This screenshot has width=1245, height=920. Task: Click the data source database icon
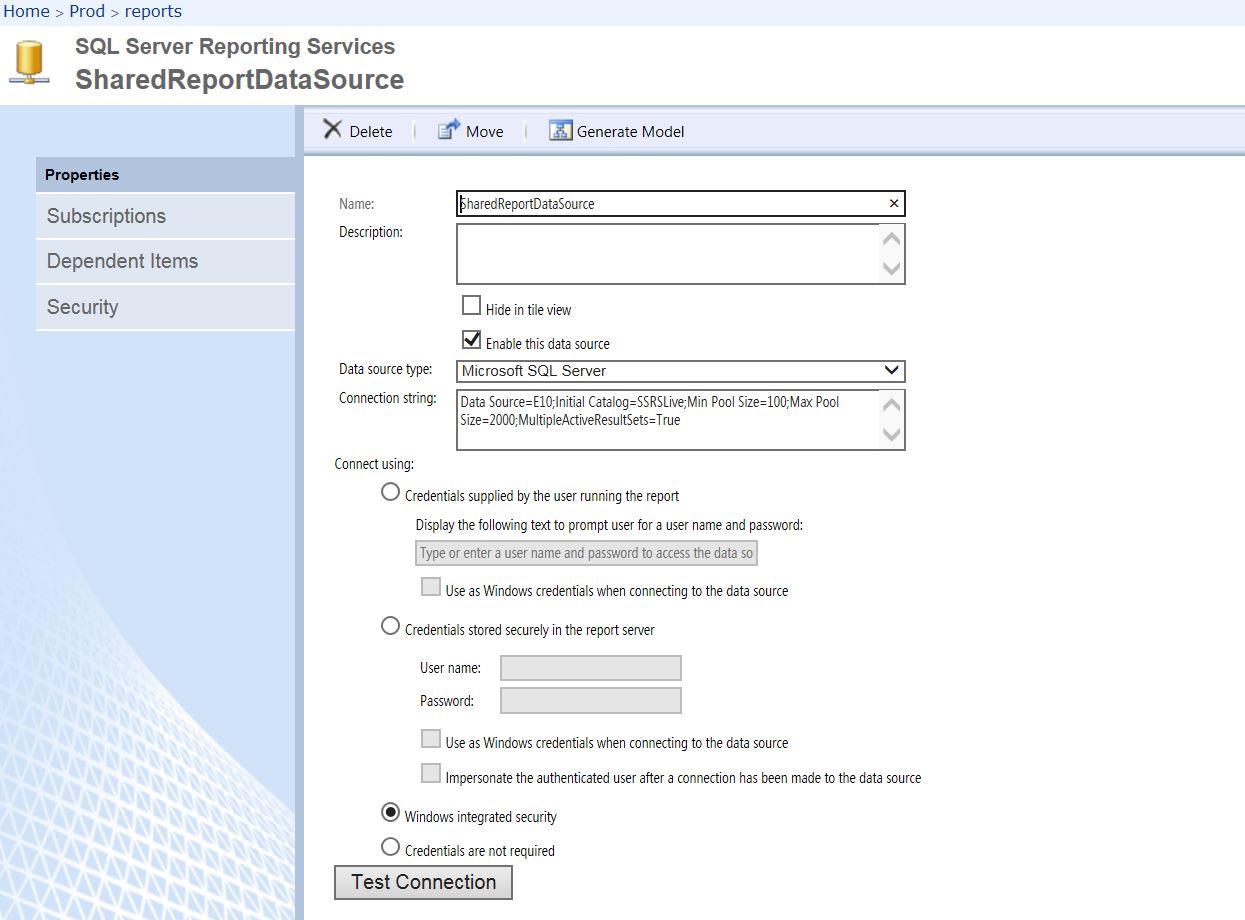click(30, 63)
